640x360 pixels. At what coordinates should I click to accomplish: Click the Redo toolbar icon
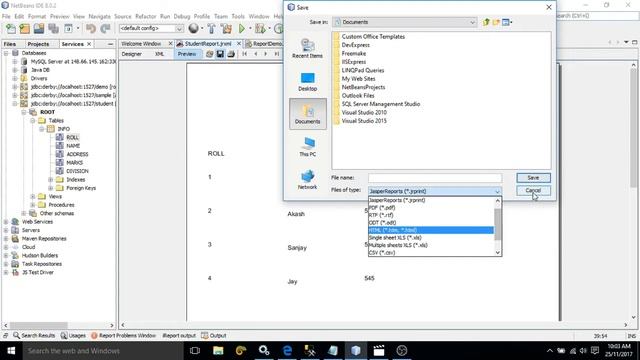(x=105, y=29)
